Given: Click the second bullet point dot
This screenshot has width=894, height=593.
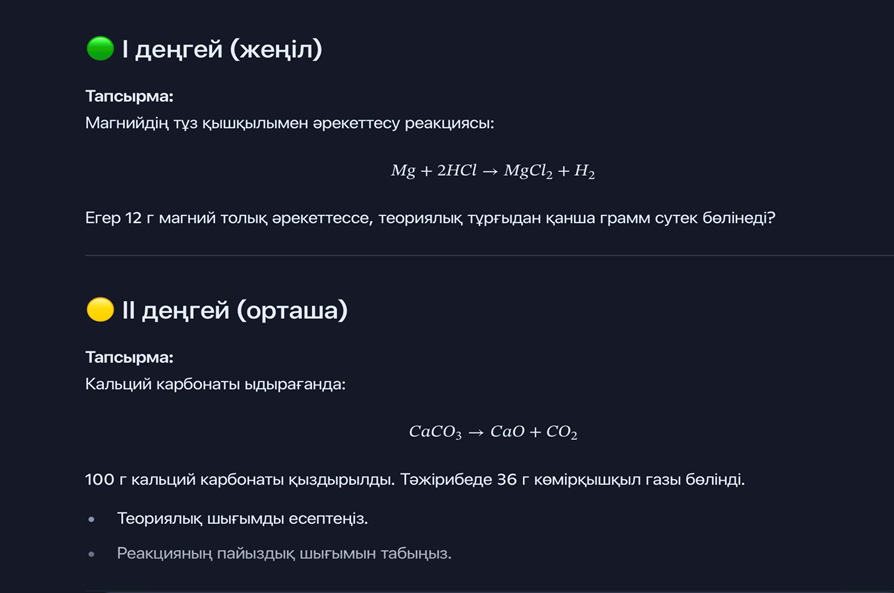Looking at the screenshot, I should click(92, 554).
